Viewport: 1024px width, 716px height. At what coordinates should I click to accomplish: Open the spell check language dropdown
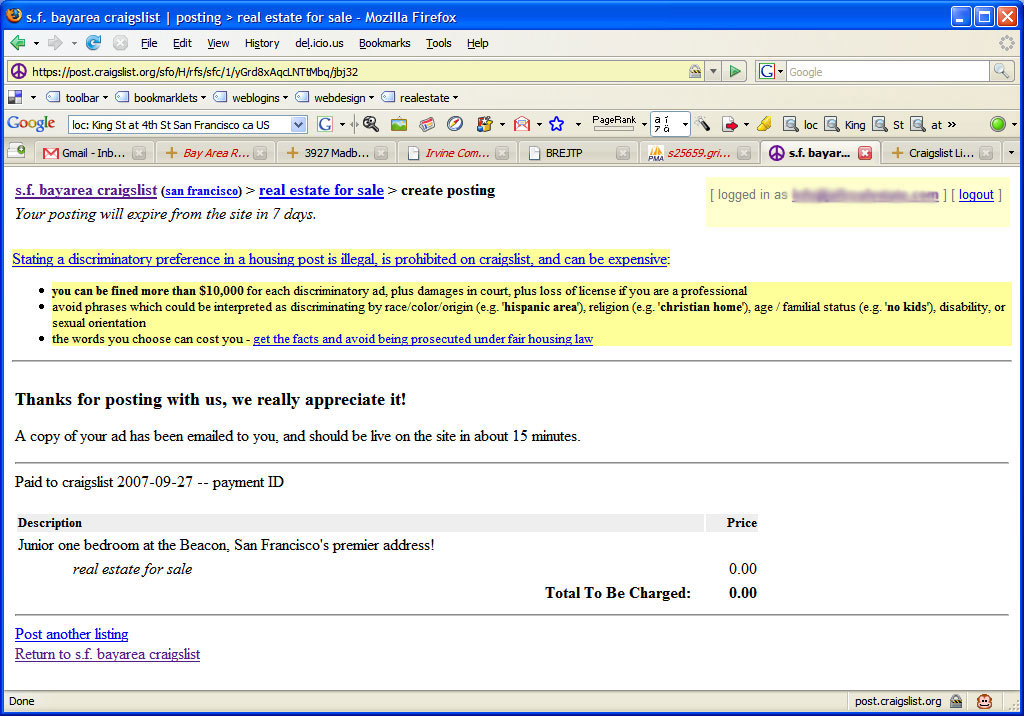pos(685,124)
